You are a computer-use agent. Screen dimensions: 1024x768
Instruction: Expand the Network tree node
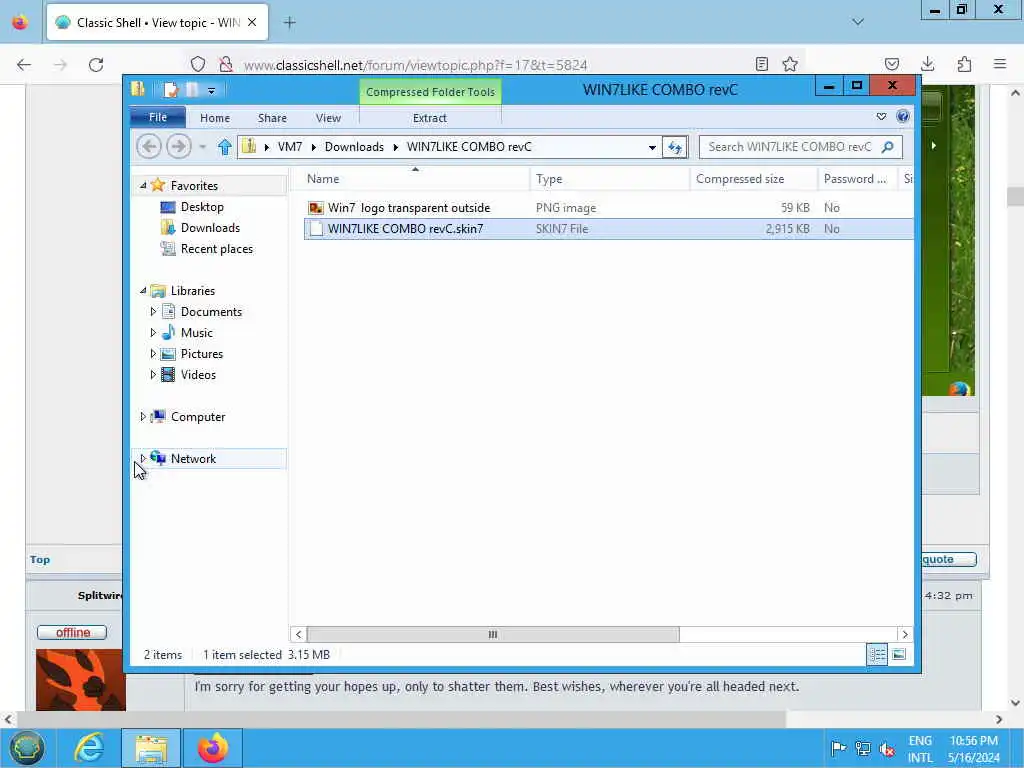point(143,458)
